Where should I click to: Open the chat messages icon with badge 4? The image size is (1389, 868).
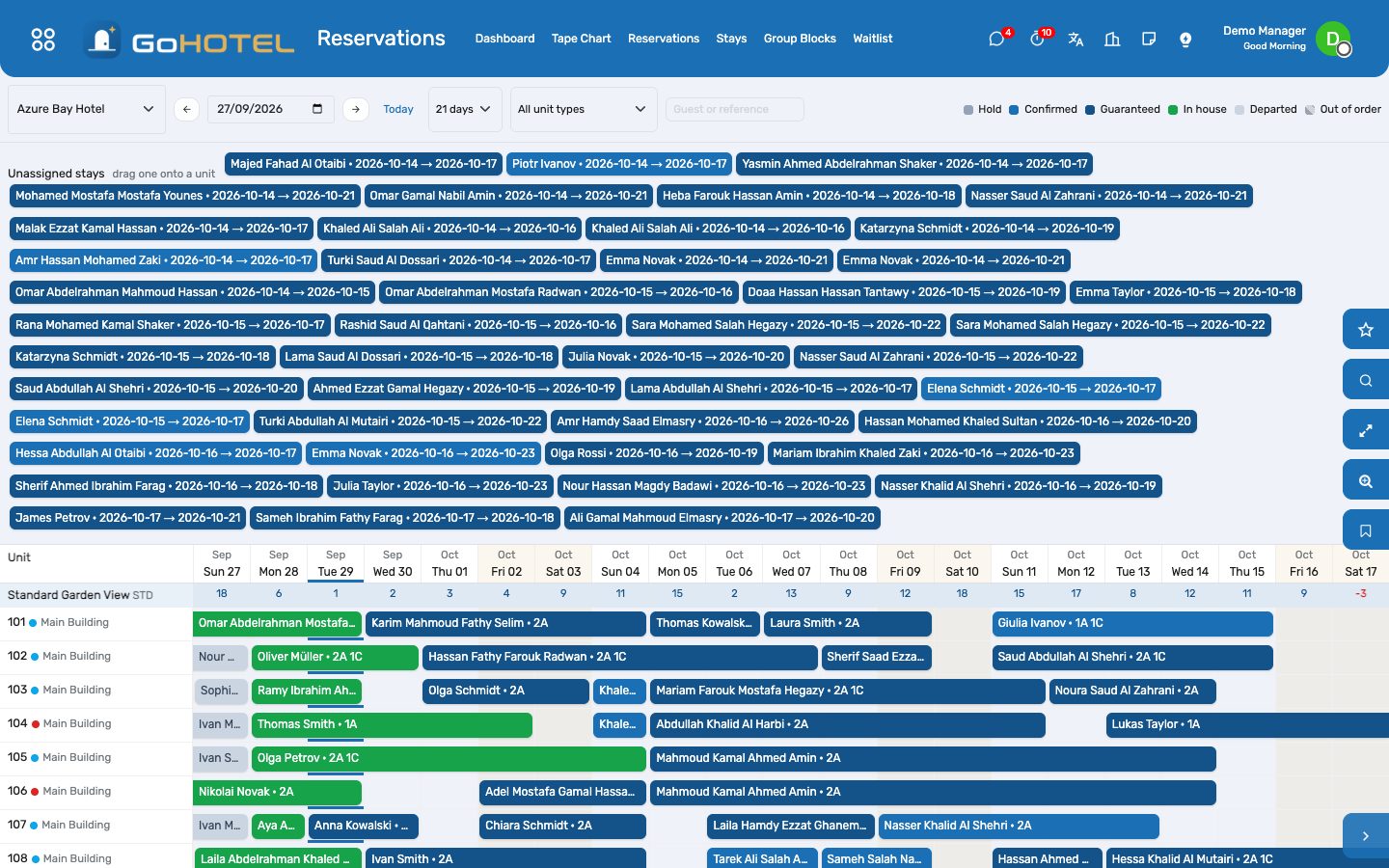(x=996, y=40)
